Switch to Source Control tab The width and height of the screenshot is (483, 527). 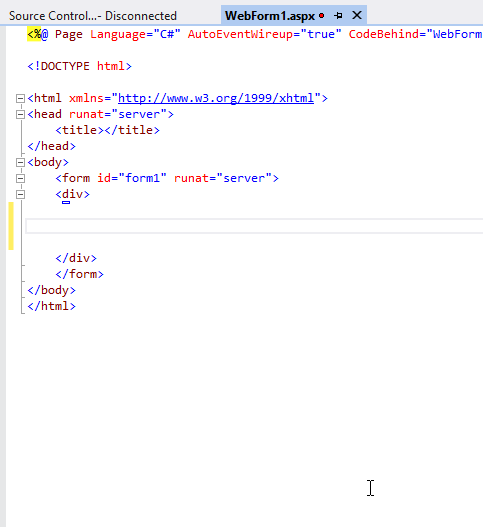tap(93, 16)
